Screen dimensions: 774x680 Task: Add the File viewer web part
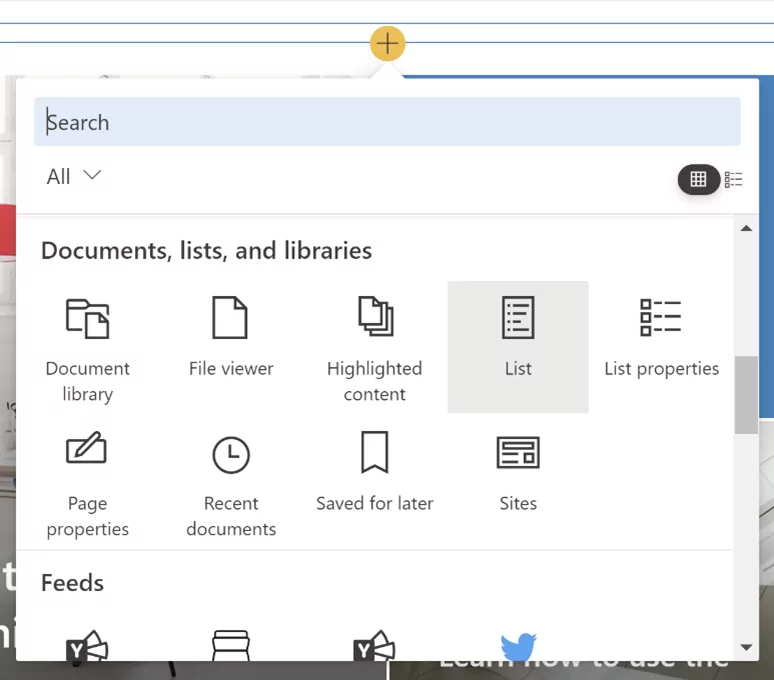231,347
